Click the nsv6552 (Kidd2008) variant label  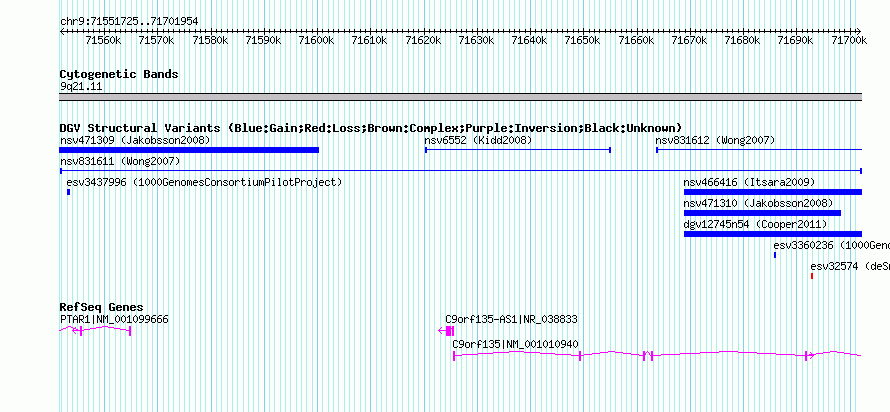[x=478, y=140]
